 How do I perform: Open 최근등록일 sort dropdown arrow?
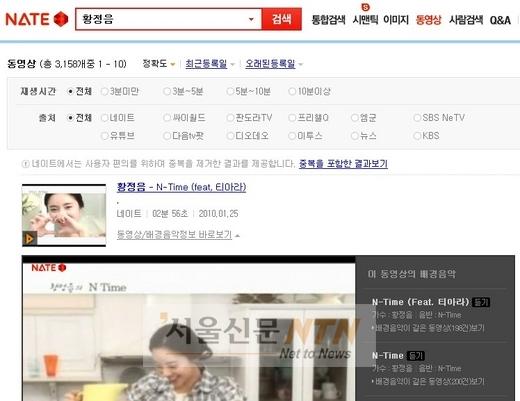(x=233, y=64)
